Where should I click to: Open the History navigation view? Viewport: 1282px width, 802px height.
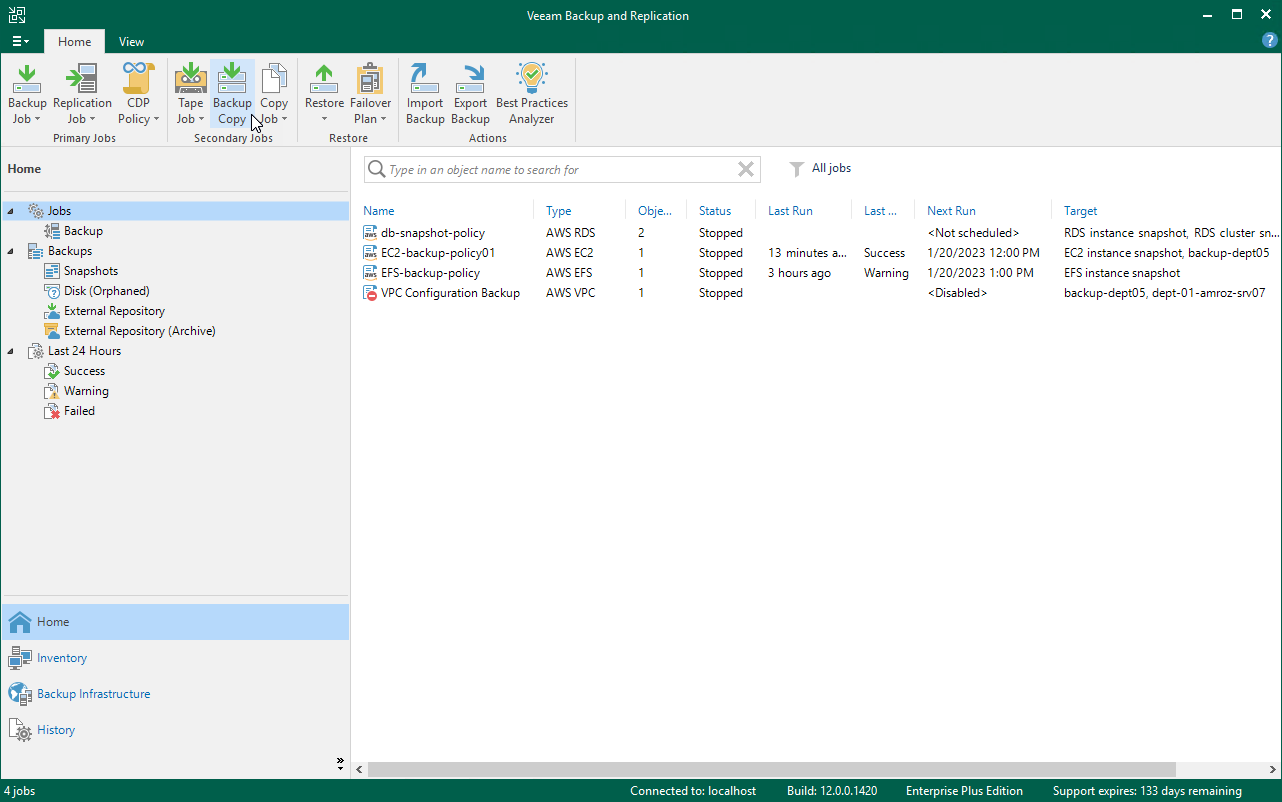point(175,730)
